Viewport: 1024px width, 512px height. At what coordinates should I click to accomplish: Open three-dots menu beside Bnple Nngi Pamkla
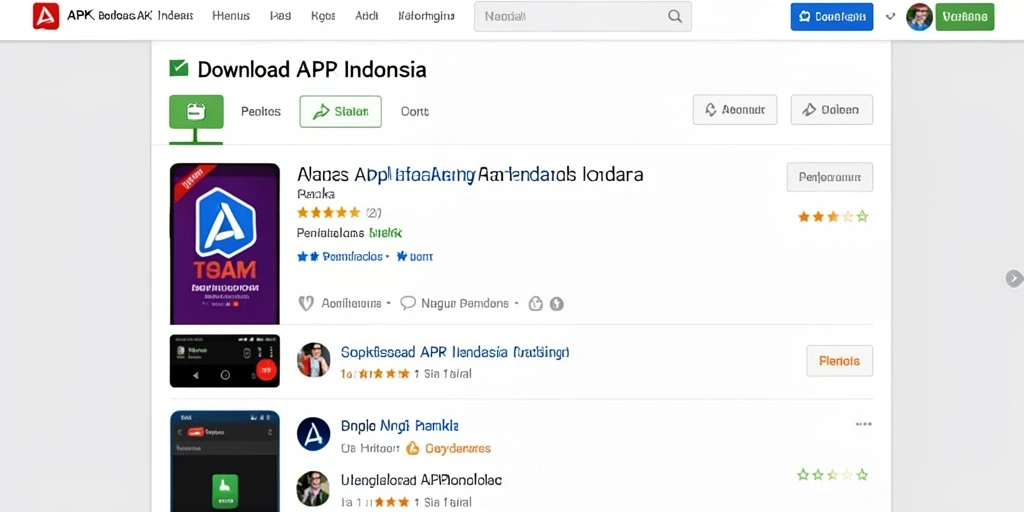863,424
